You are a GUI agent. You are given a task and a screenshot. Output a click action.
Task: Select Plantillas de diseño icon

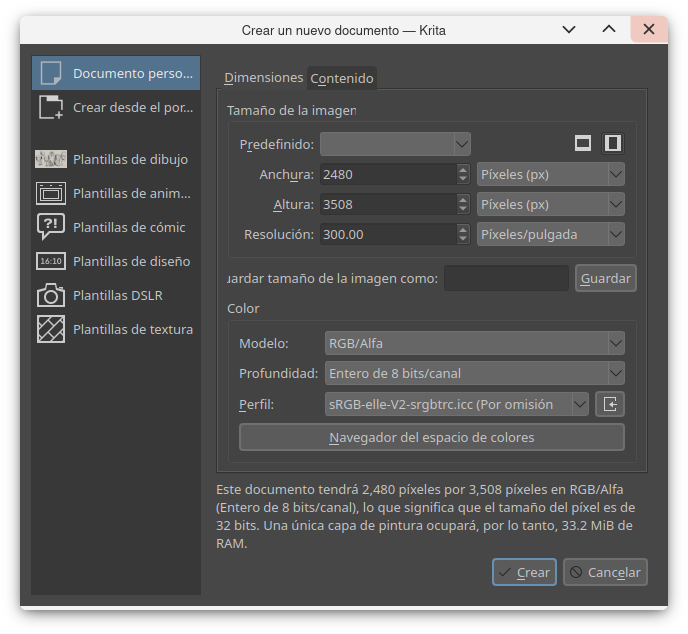click(51, 261)
